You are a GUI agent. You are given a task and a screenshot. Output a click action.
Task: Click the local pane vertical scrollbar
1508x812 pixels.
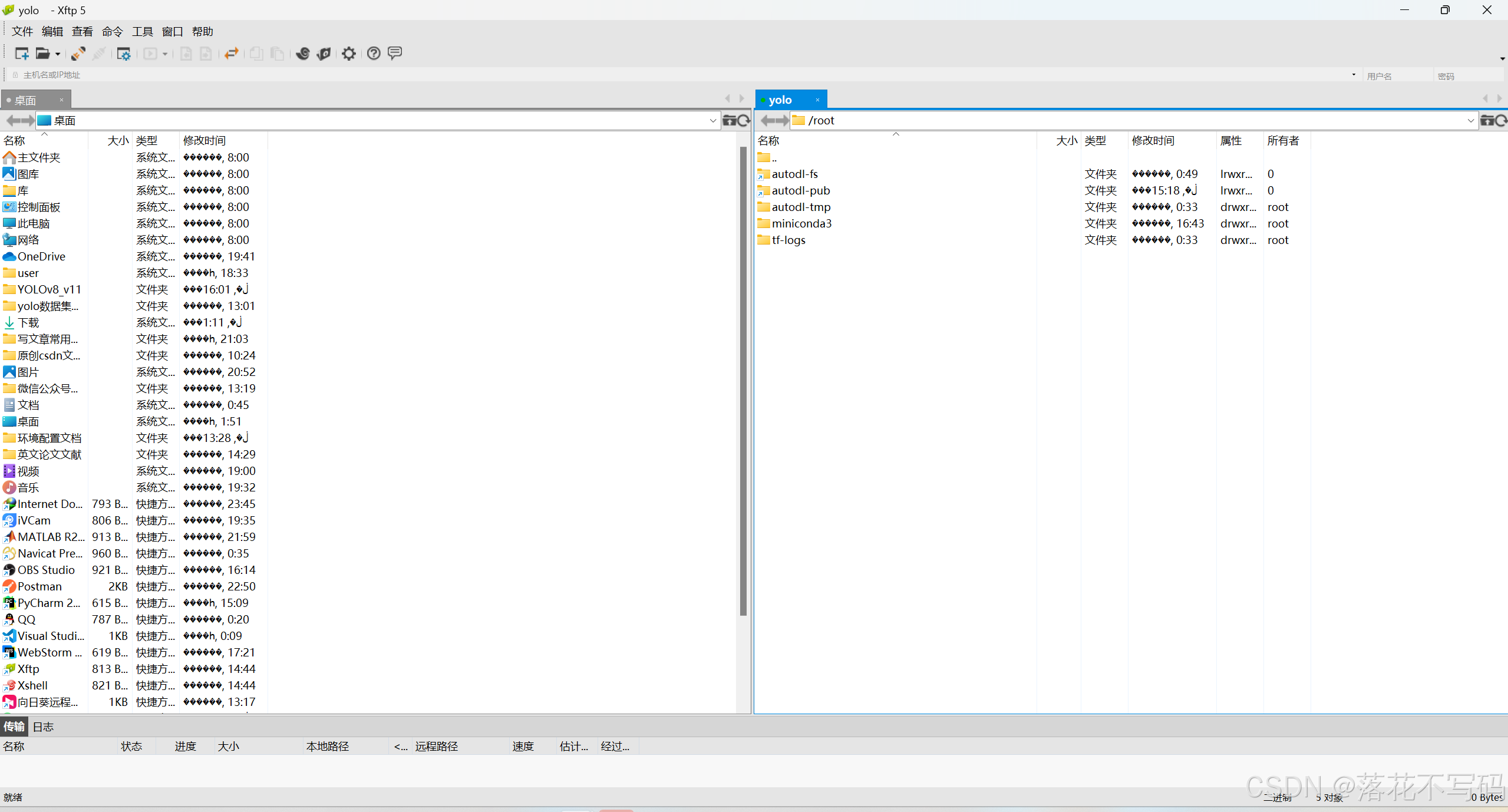pyautogui.click(x=743, y=380)
